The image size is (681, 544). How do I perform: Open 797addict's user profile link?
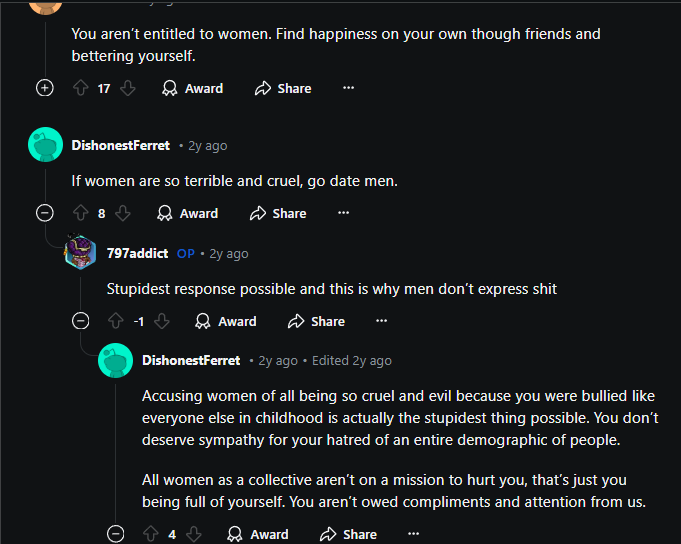137,253
